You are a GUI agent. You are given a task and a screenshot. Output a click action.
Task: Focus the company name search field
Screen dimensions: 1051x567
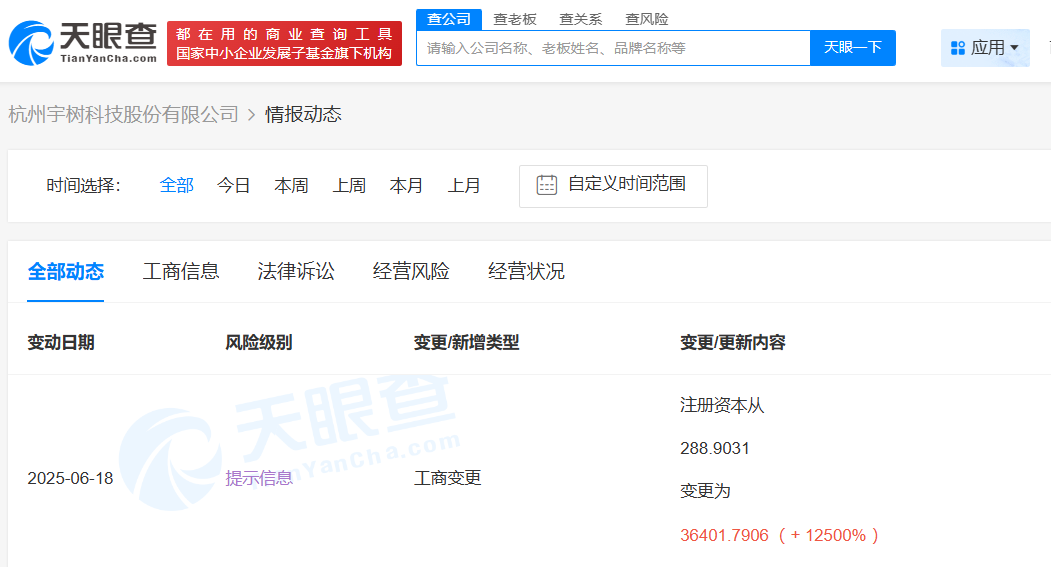point(613,48)
